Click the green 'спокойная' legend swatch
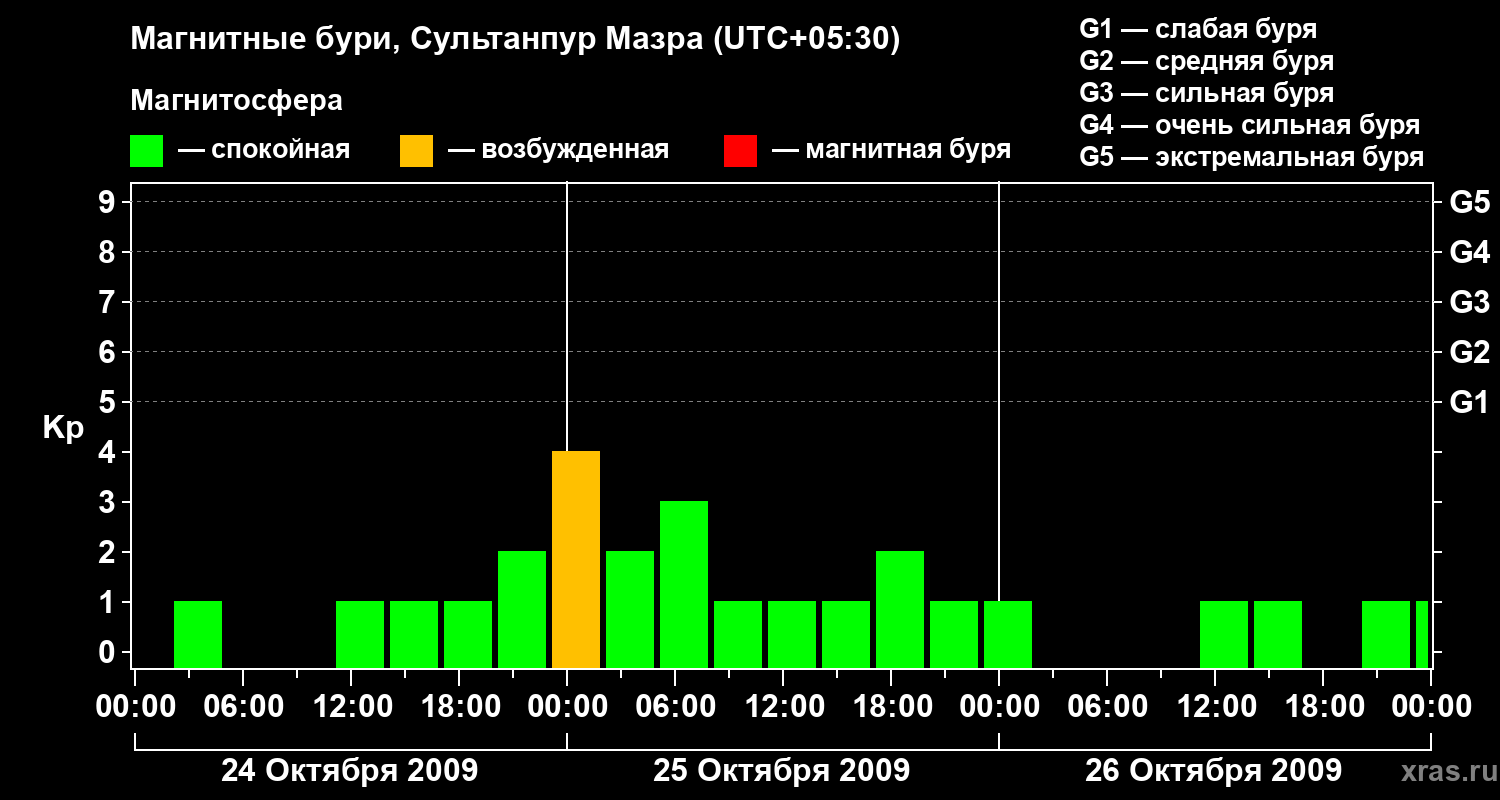Screen dimensions: 1500x800 (147, 151)
